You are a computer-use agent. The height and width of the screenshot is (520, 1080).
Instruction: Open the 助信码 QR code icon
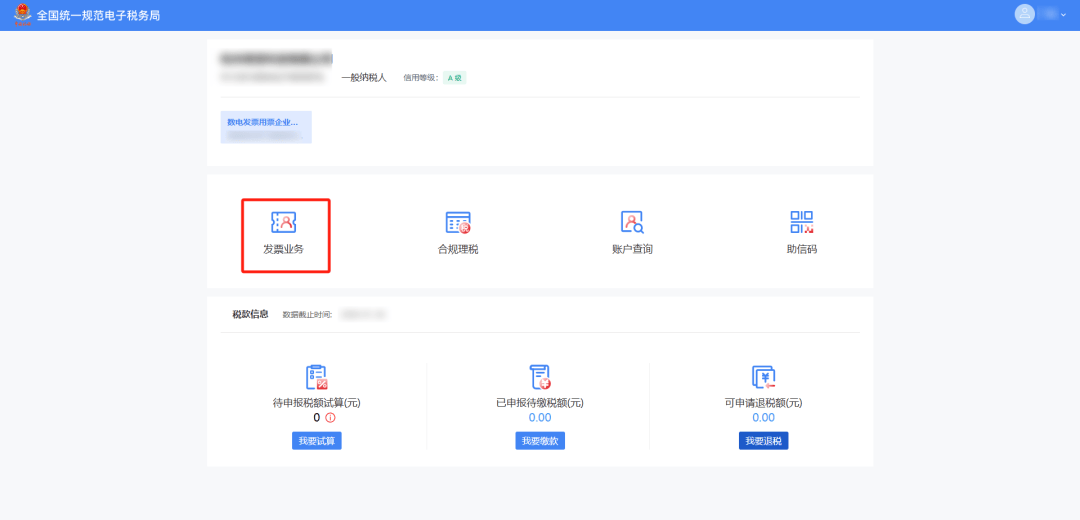pos(801,223)
